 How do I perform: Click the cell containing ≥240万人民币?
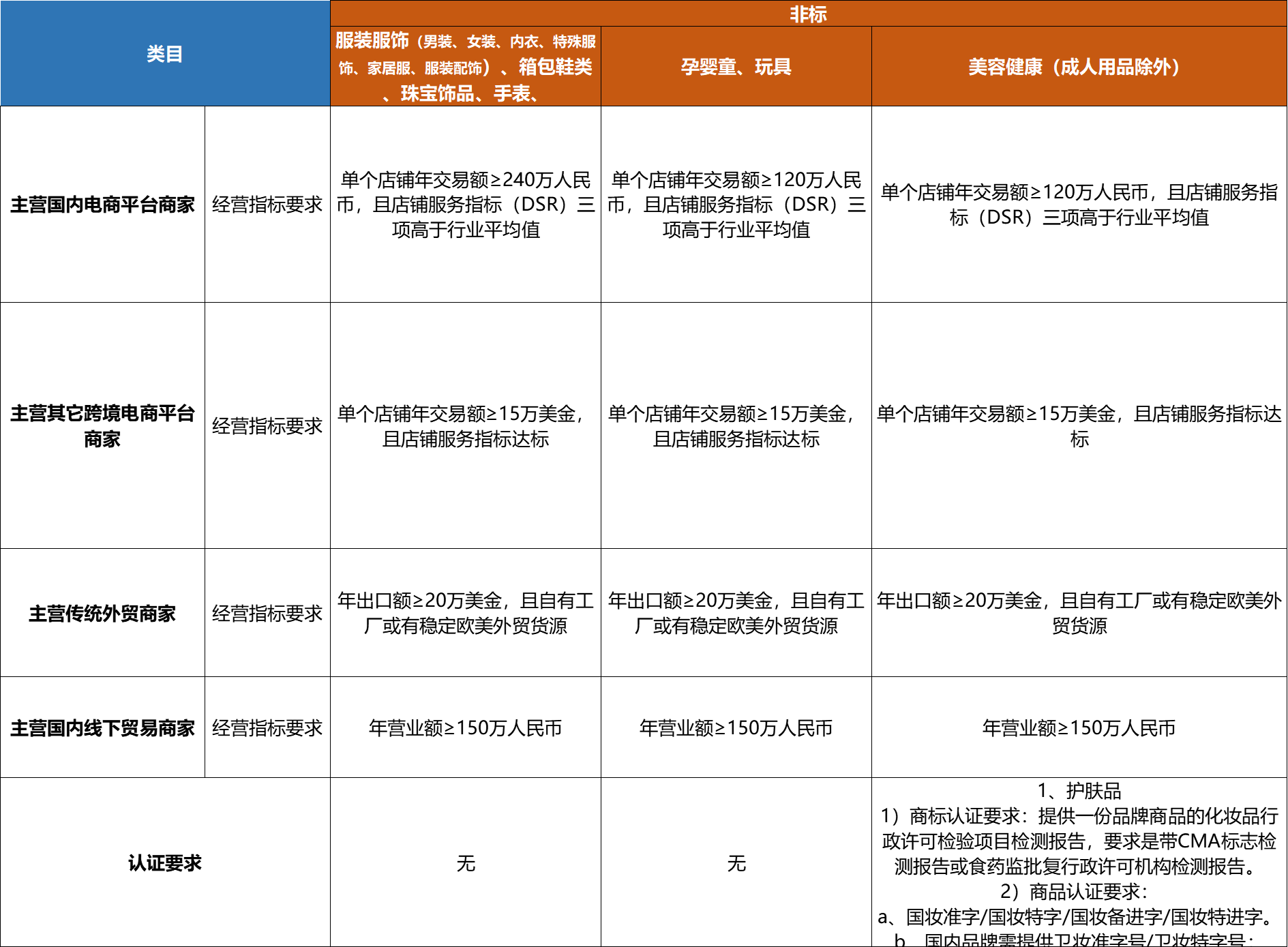[466, 205]
